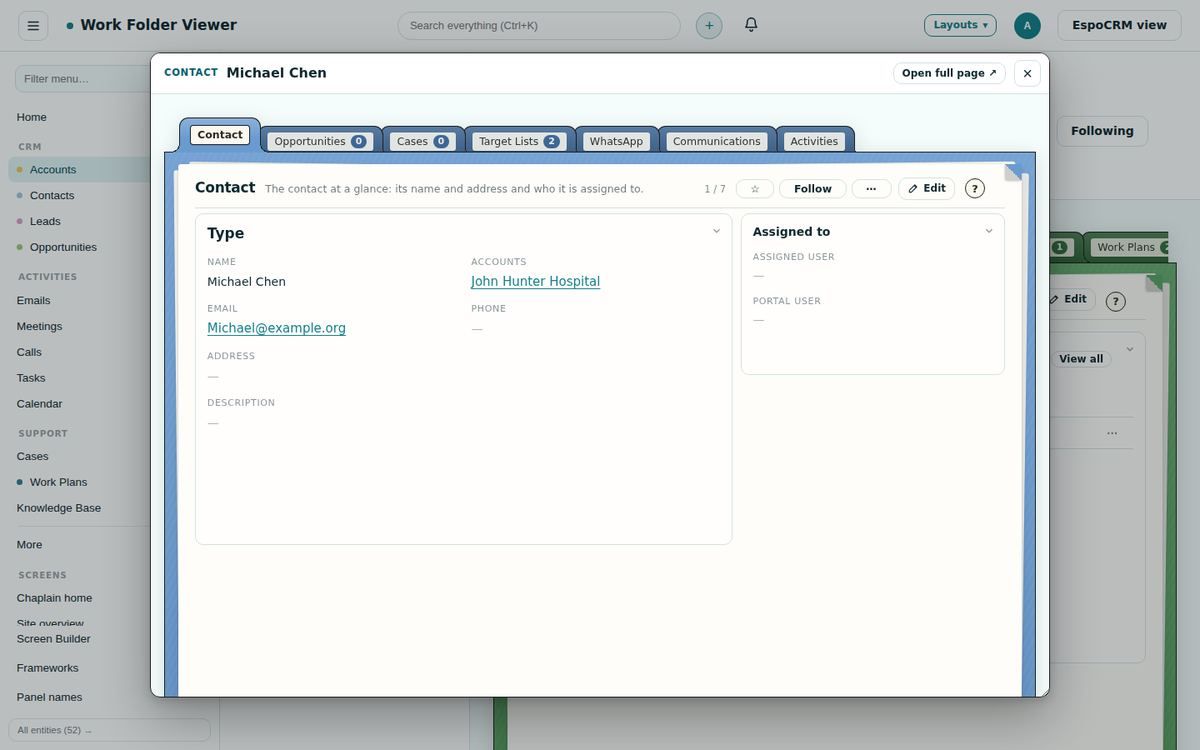The image size is (1200, 750).
Task: Open Frameworks in the sidebar
Action: (47, 668)
